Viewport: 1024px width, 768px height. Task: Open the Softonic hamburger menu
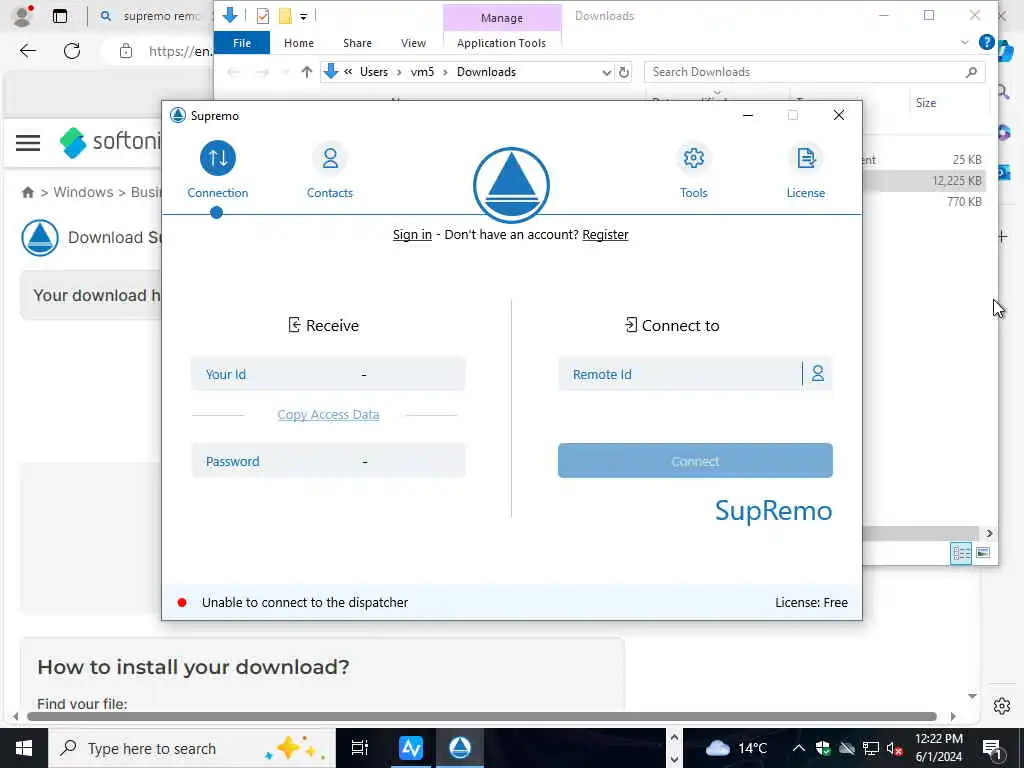[x=28, y=142]
